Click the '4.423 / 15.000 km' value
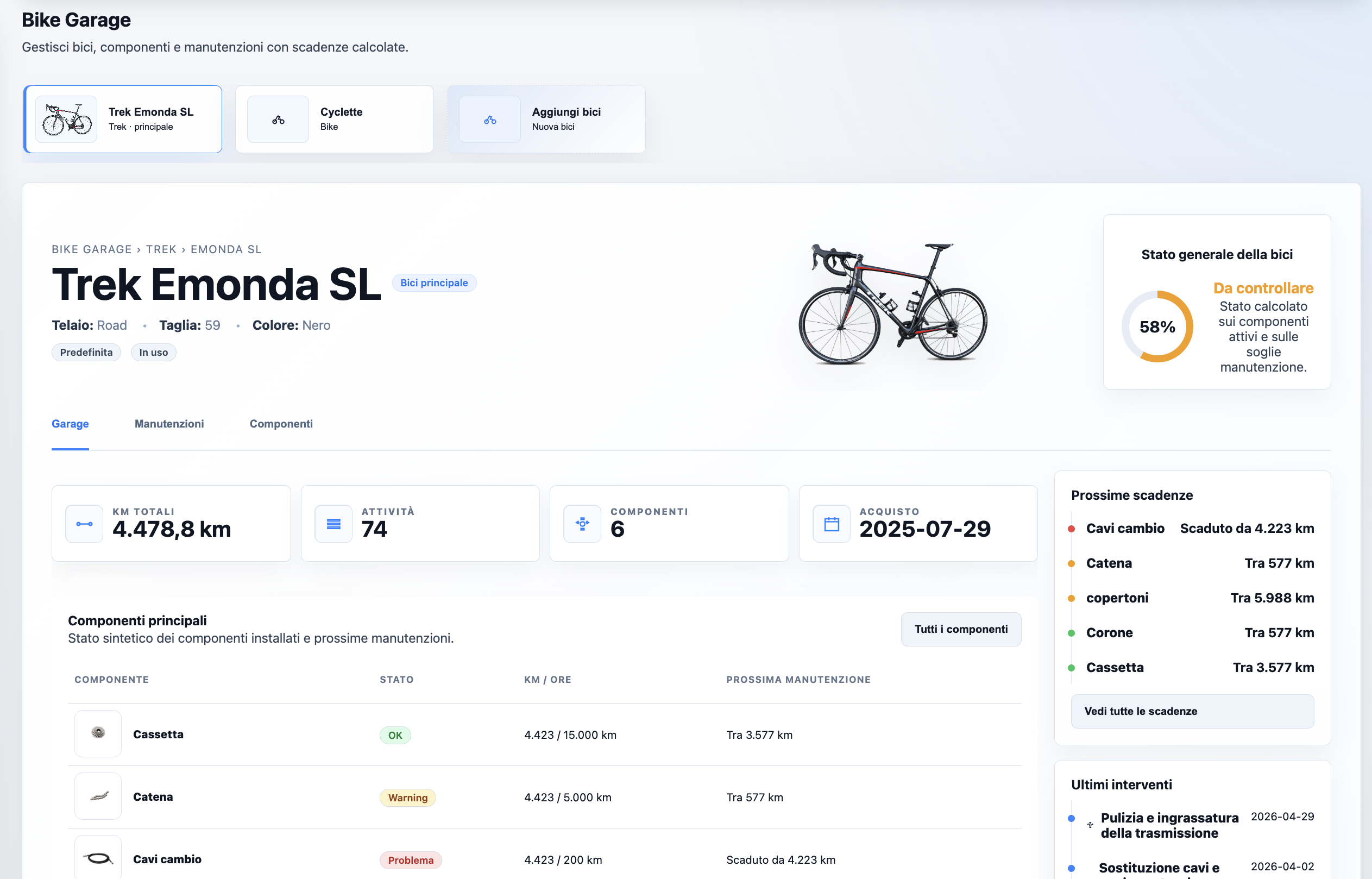The image size is (1372, 879). click(570, 735)
